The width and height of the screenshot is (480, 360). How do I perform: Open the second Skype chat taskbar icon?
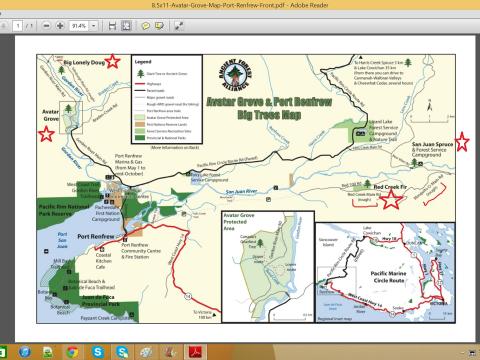(x=122, y=352)
